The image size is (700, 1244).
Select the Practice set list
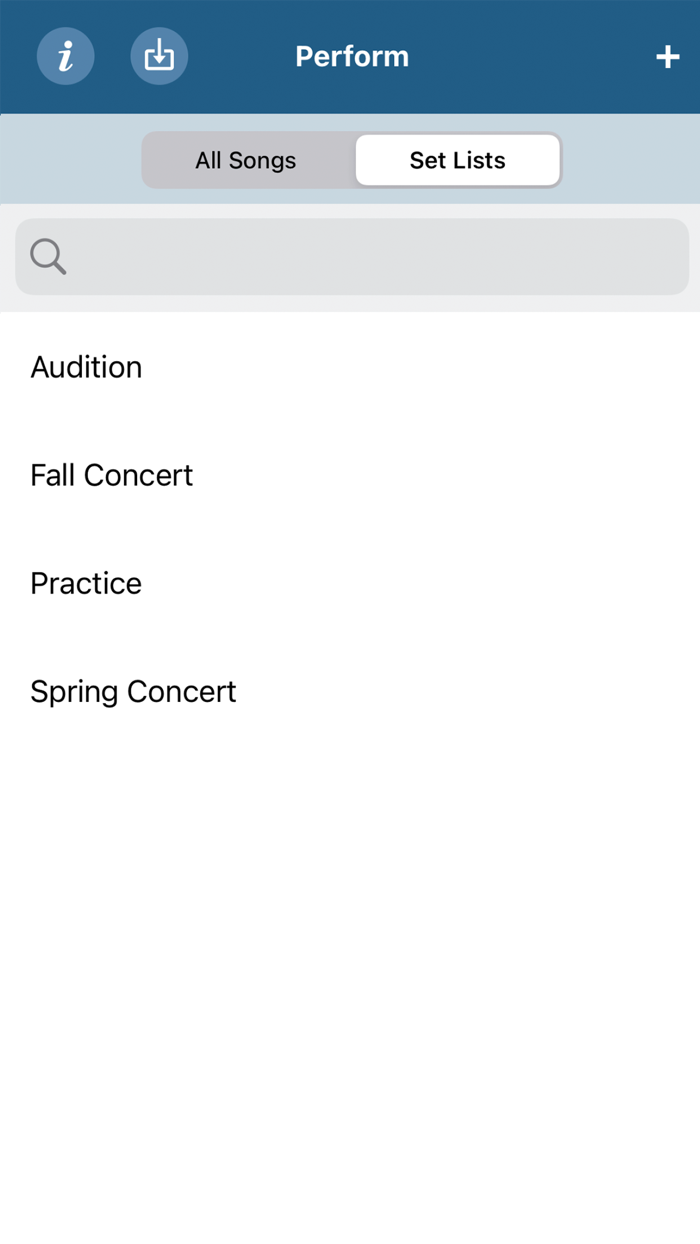86,583
